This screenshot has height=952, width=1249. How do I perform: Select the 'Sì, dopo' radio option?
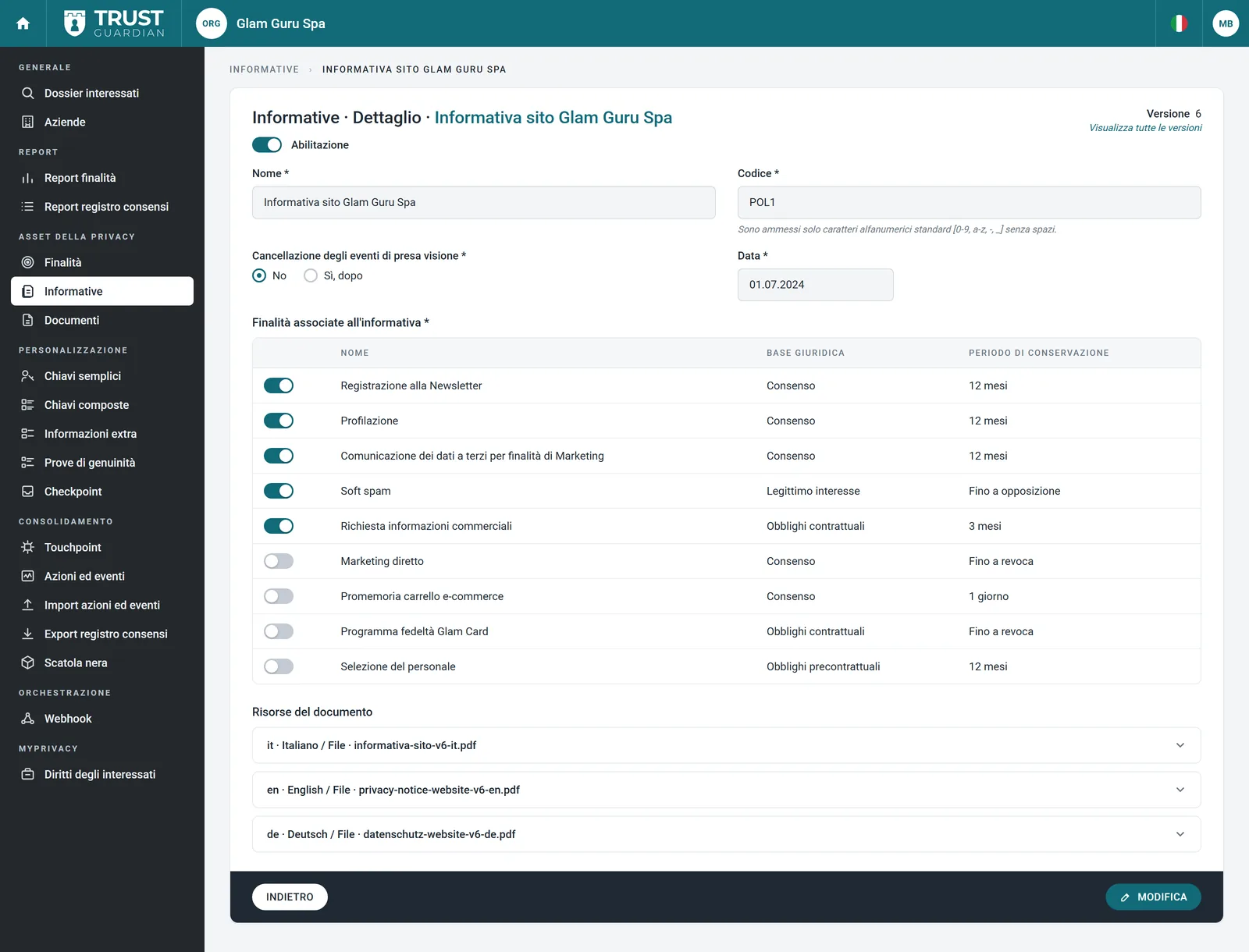click(x=311, y=275)
